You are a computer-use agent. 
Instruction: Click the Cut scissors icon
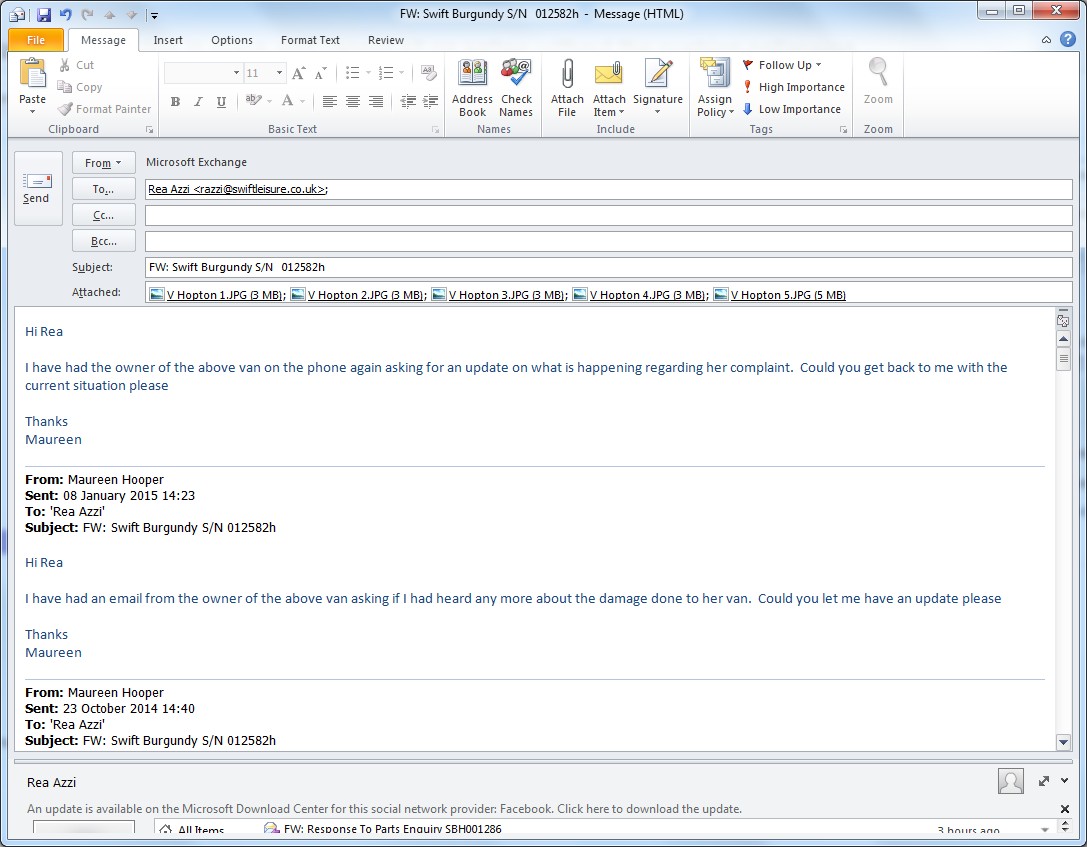click(64, 65)
